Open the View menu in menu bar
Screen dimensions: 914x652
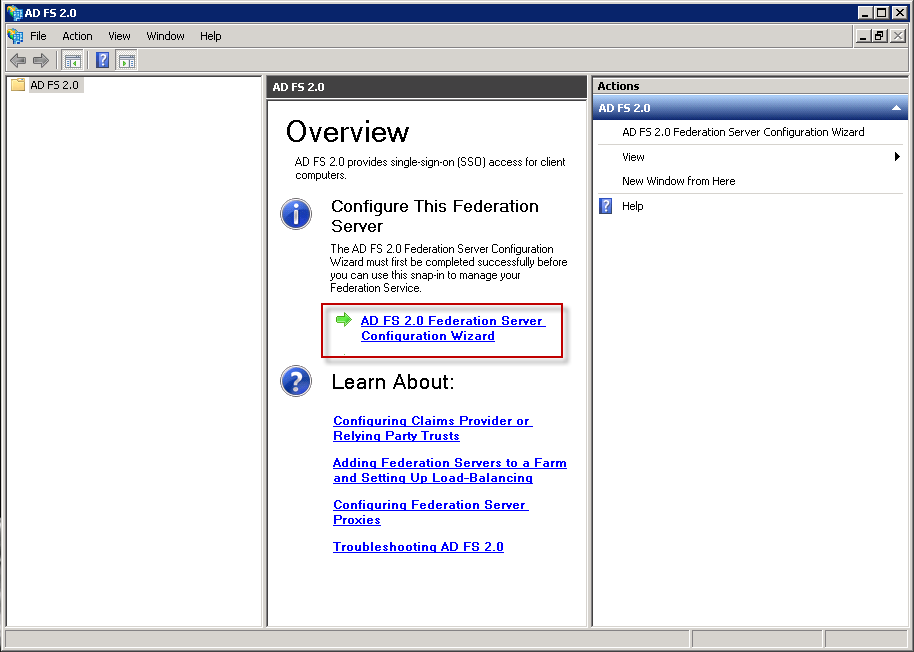(x=119, y=36)
